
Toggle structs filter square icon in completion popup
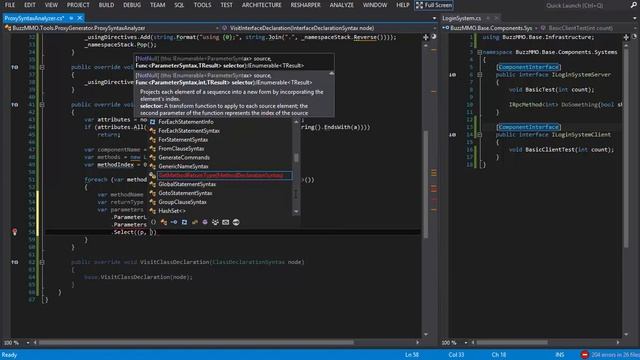tap(184, 222)
